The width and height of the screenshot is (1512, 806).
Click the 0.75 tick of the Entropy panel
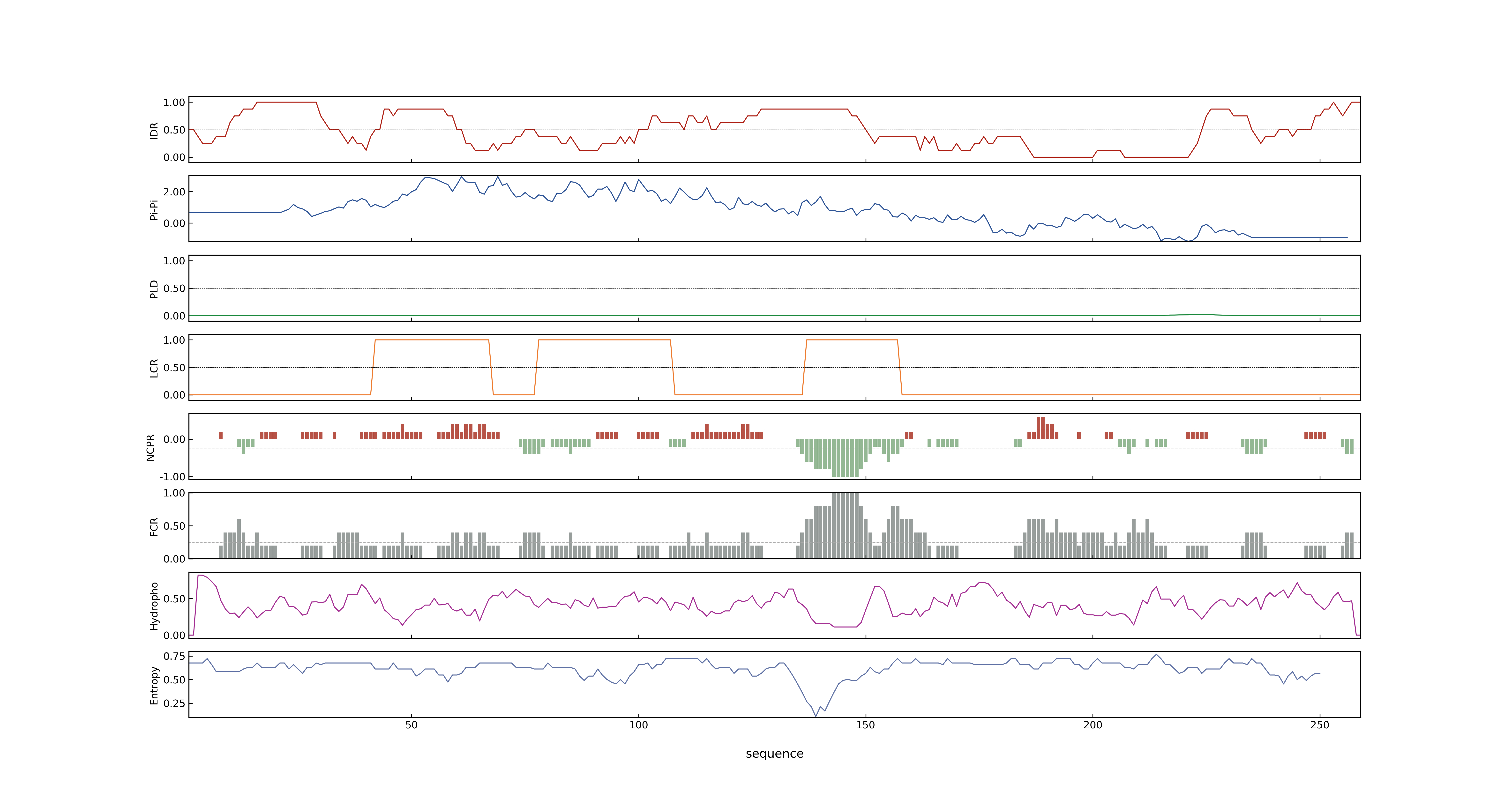tap(174, 656)
